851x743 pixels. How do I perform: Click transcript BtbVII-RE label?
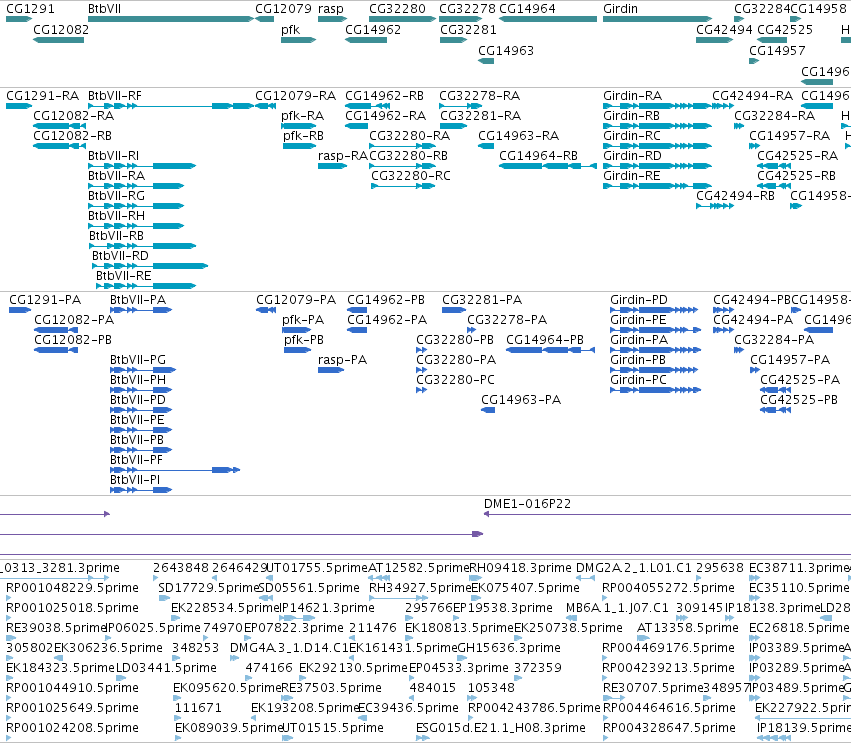[124, 275]
